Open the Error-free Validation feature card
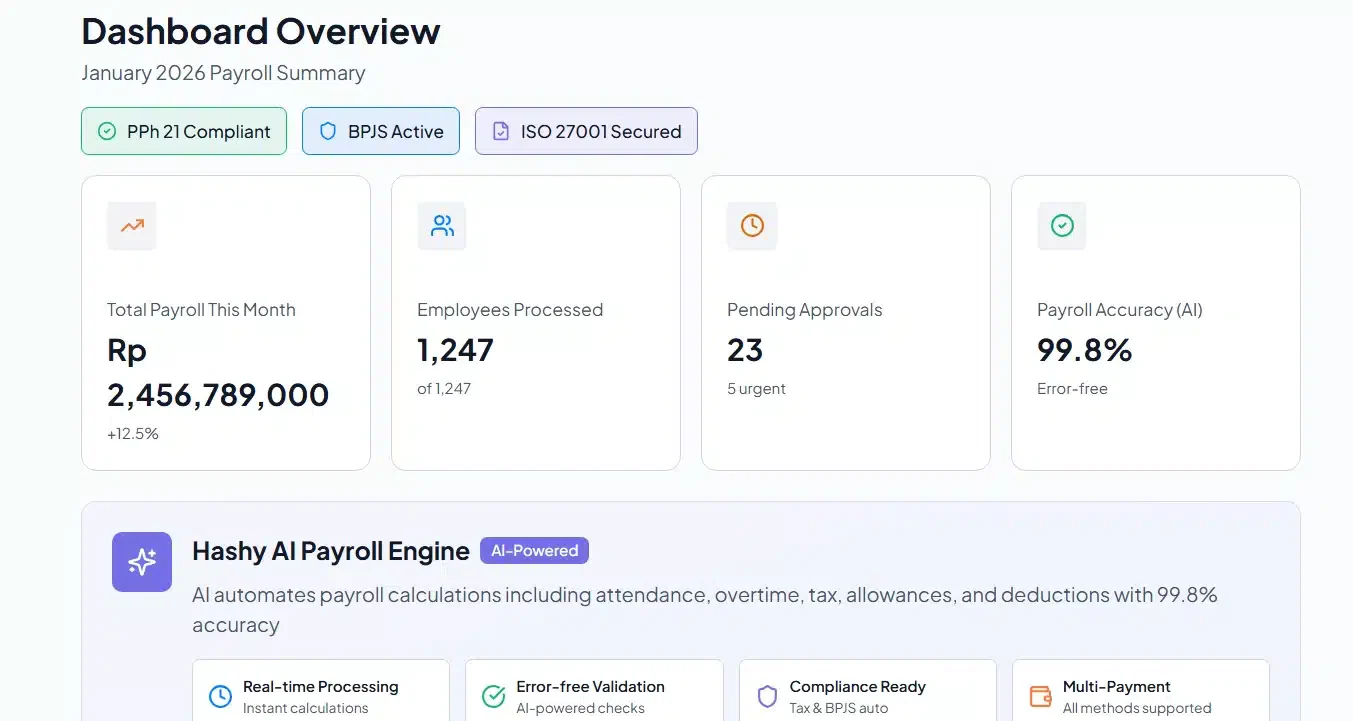 594,691
